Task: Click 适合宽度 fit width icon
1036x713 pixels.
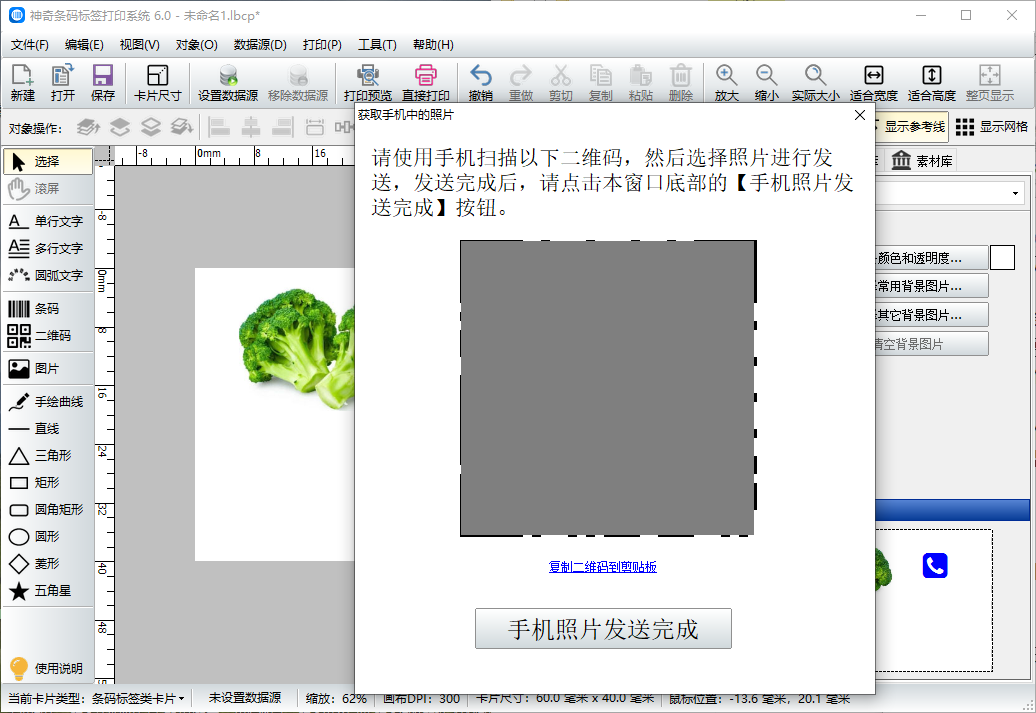Action: point(873,83)
